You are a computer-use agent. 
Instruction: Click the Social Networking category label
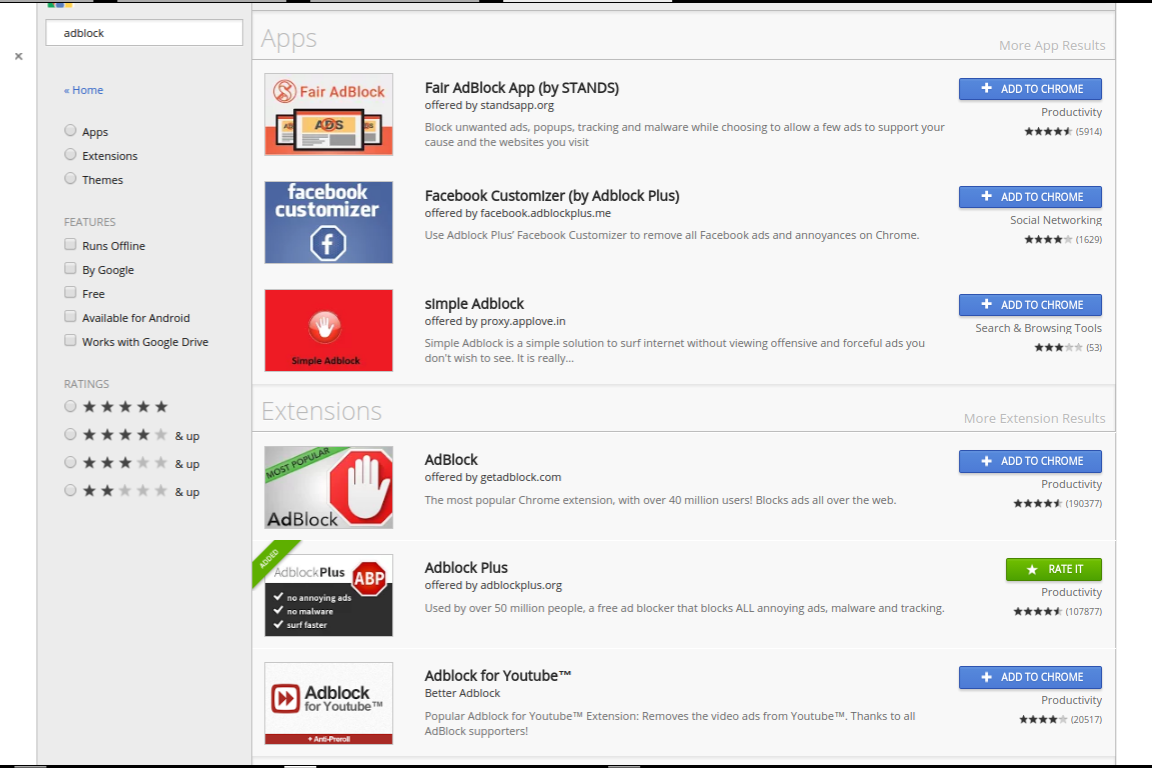1056,220
